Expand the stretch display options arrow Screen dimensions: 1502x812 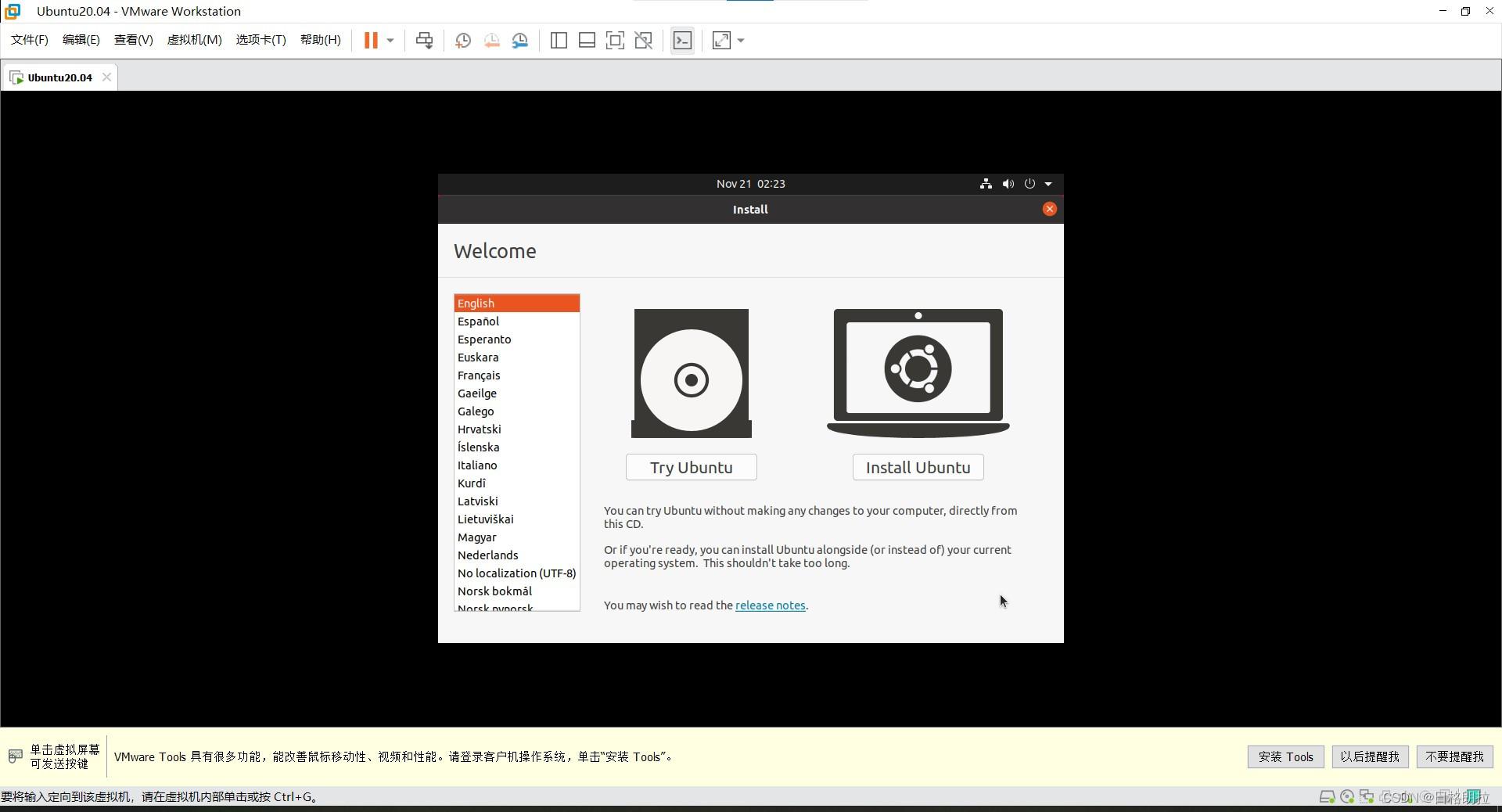pyautogui.click(x=741, y=41)
